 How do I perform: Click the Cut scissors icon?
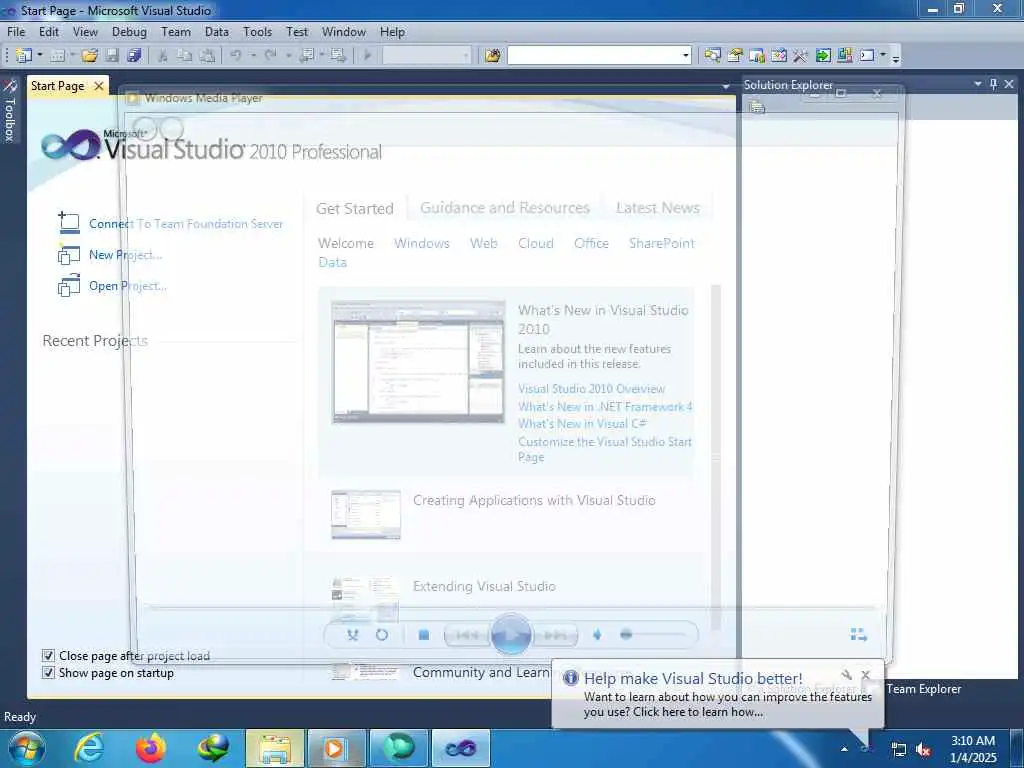tap(163, 56)
